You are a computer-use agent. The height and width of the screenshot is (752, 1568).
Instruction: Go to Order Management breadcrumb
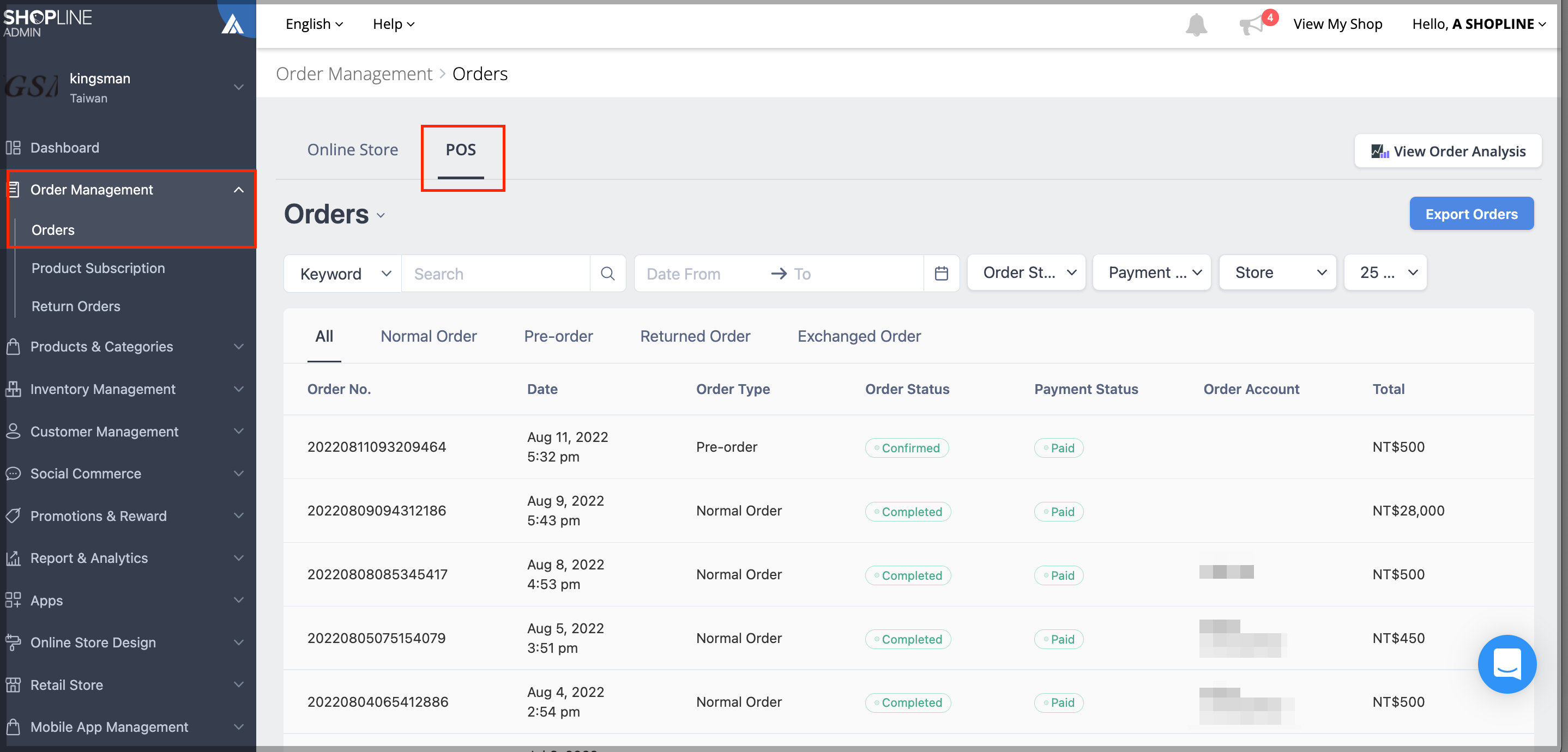click(354, 74)
